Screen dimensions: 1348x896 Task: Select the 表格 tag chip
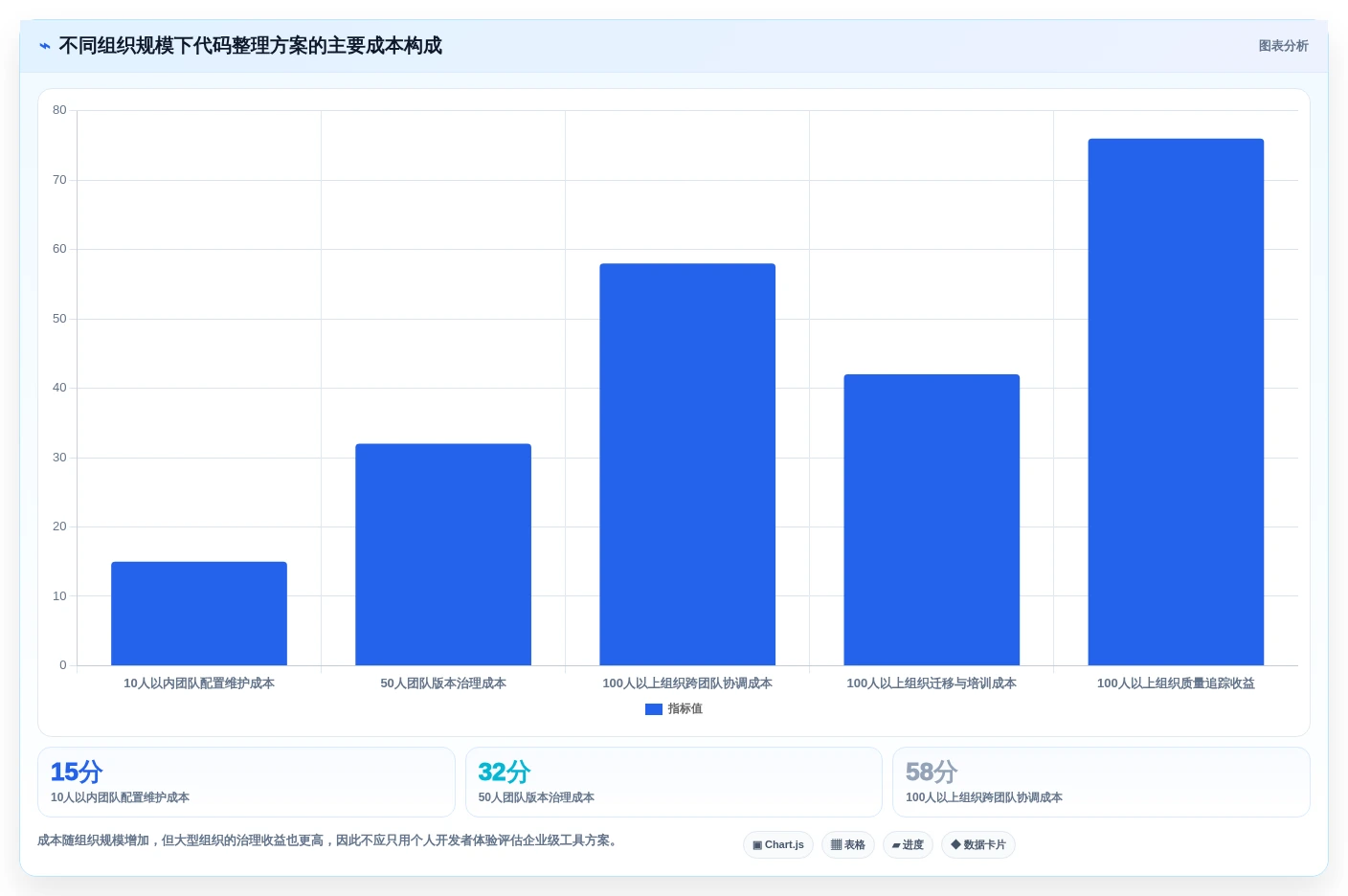(x=848, y=845)
